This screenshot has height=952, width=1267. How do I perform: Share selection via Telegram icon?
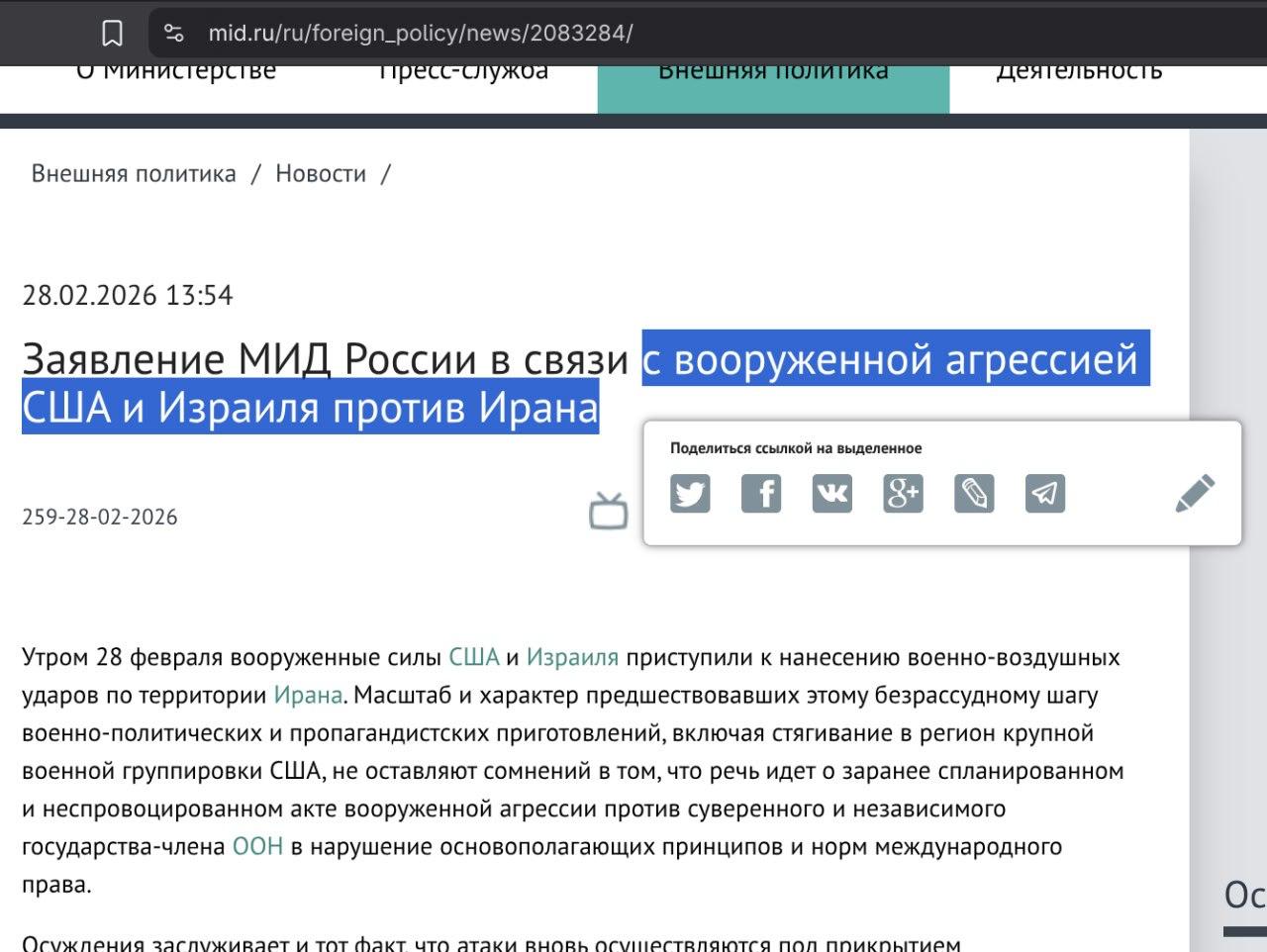[1045, 493]
